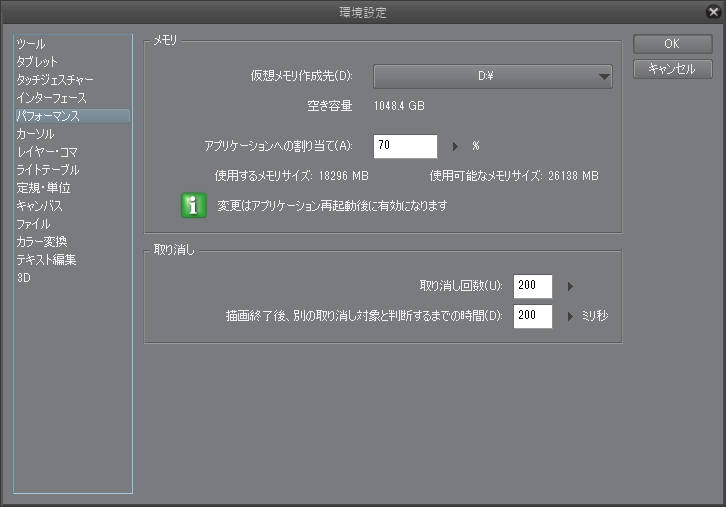This screenshot has height=507, width=726.
Task: Select 定規・単位 category
Action: click(44, 188)
